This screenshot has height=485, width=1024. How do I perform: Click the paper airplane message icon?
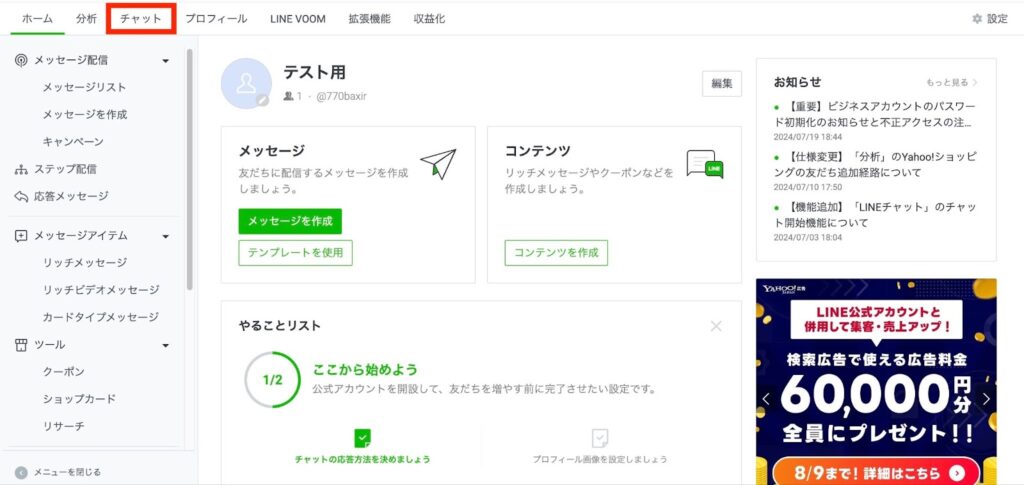point(438,163)
